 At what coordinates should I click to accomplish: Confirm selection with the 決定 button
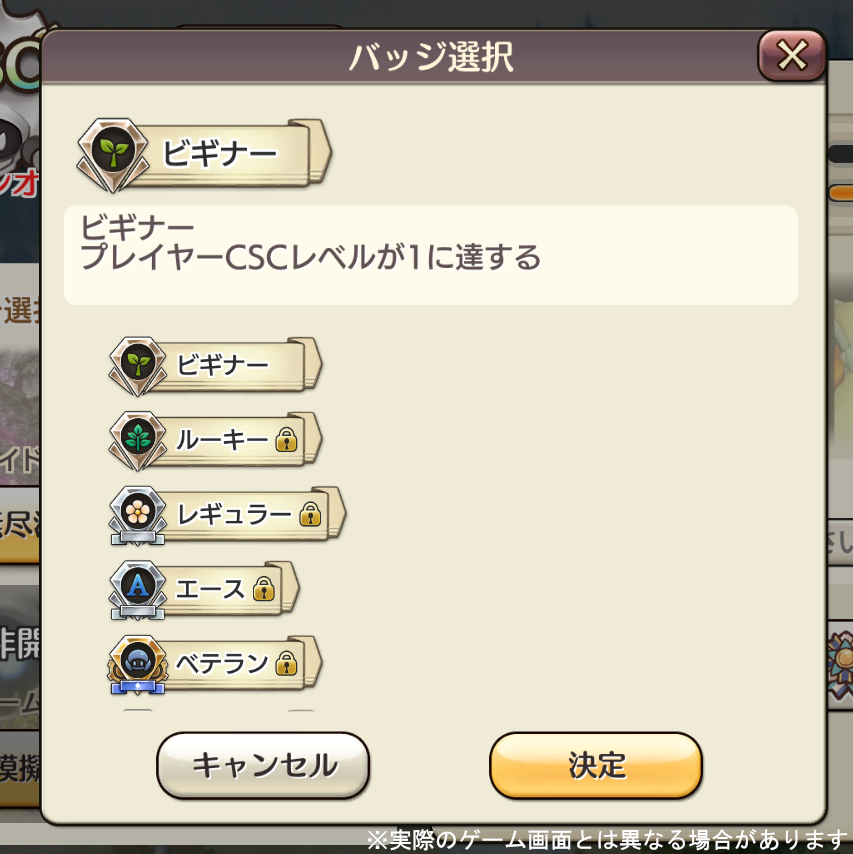pos(596,765)
